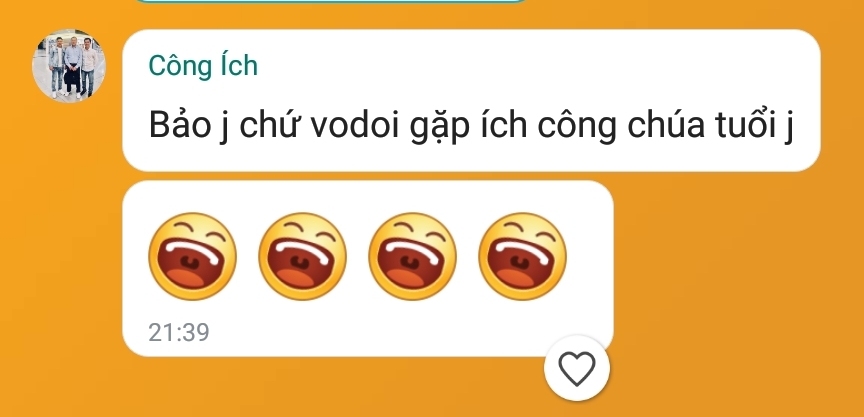Tap the 21:39 message timestamp
Image resolution: width=864 pixels, height=417 pixels.
(179, 333)
